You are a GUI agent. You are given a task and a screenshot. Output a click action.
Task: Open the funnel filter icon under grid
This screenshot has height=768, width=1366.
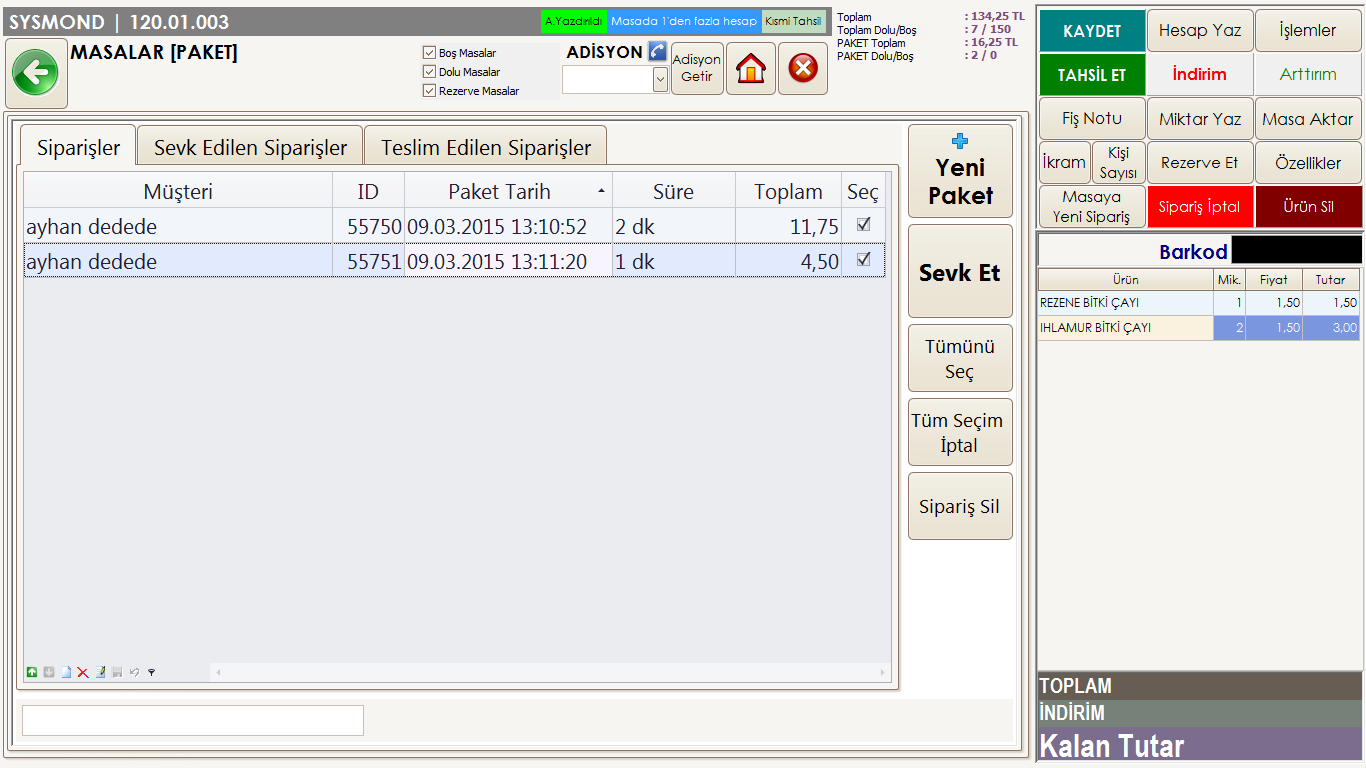[151, 673]
